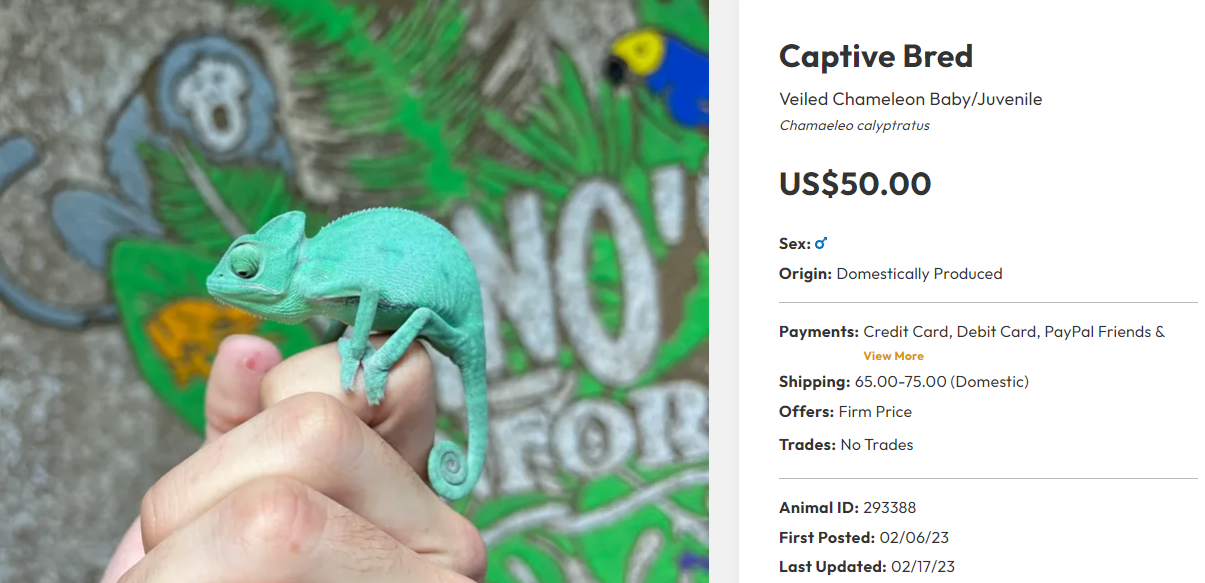Click the US$50.00 price
The height and width of the screenshot is (583, 1205).
point(854,184)
